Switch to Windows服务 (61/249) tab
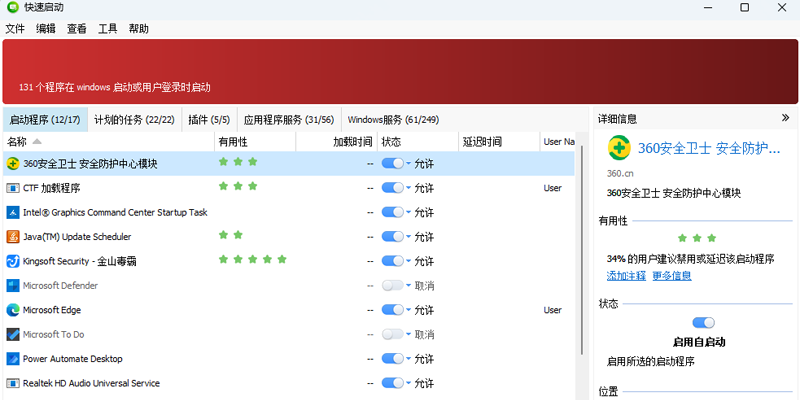The width and height of the screenshot is (800, 400). (x=393, y=120)
